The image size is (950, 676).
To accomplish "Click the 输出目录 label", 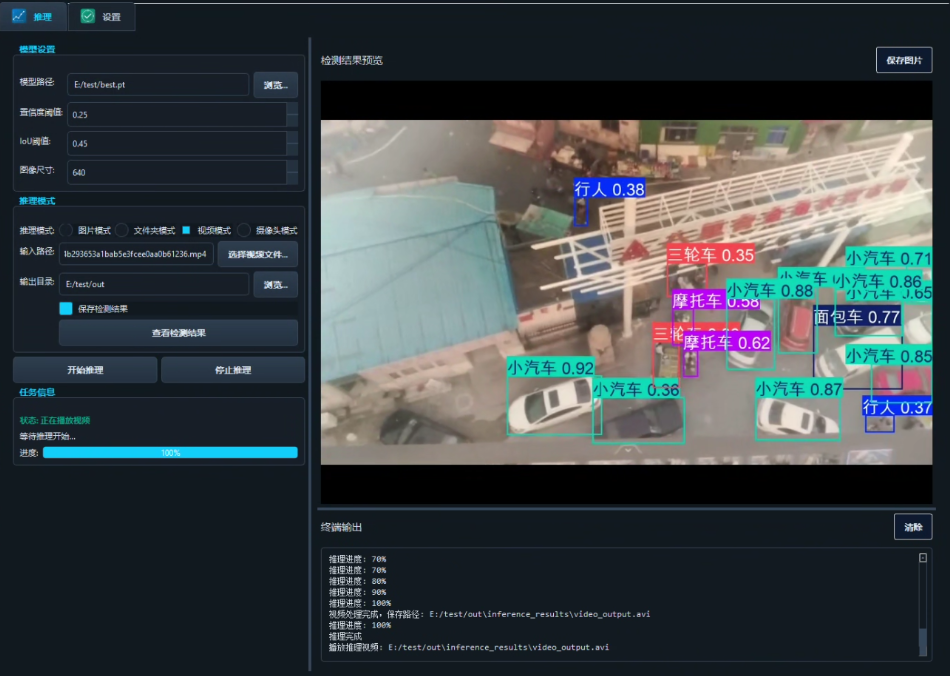I will [x=36, y=281].
